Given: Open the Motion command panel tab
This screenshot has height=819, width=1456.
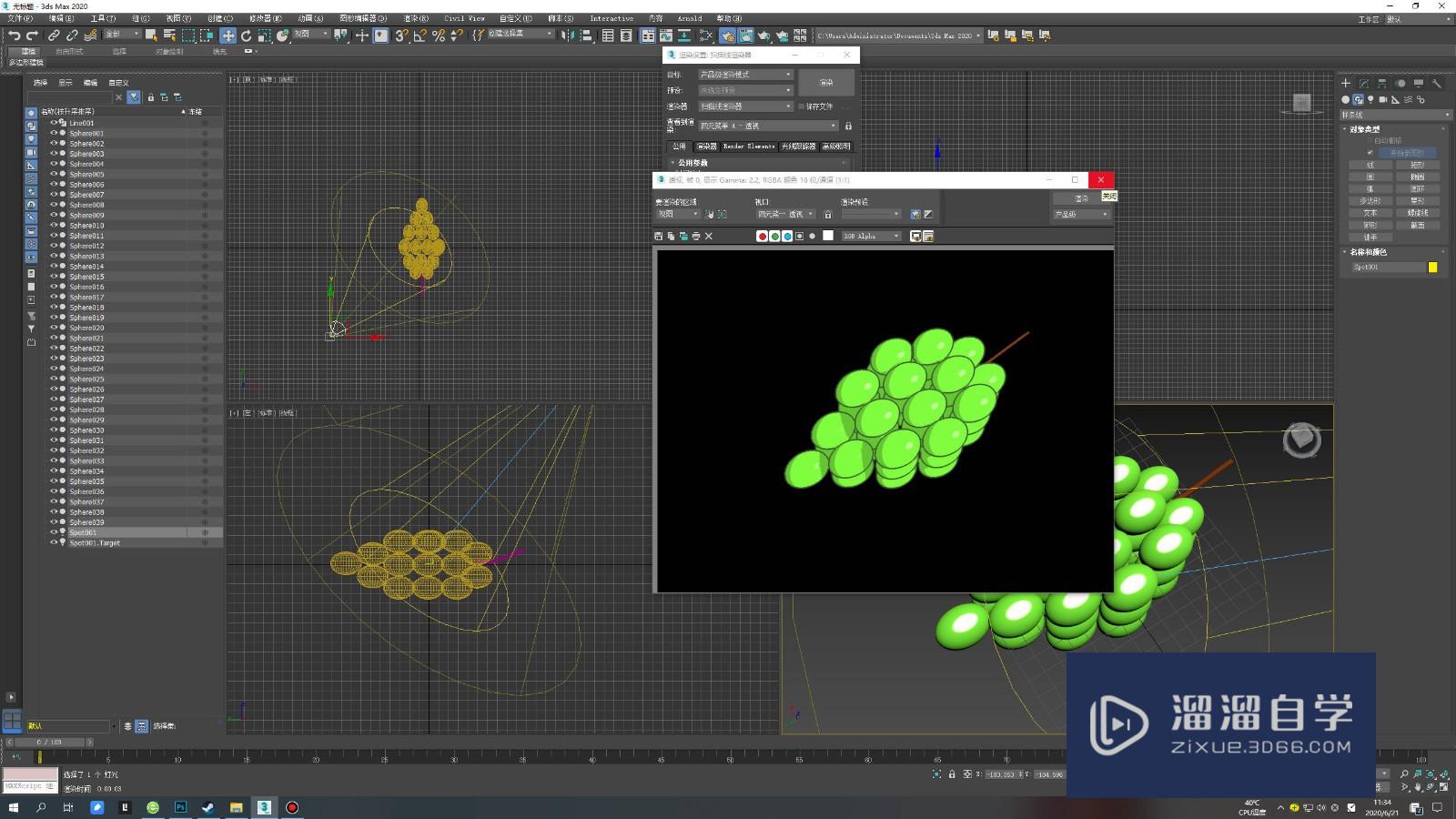Looking at the screenshot, I should pyautogui.click(x=1400, y=83).
